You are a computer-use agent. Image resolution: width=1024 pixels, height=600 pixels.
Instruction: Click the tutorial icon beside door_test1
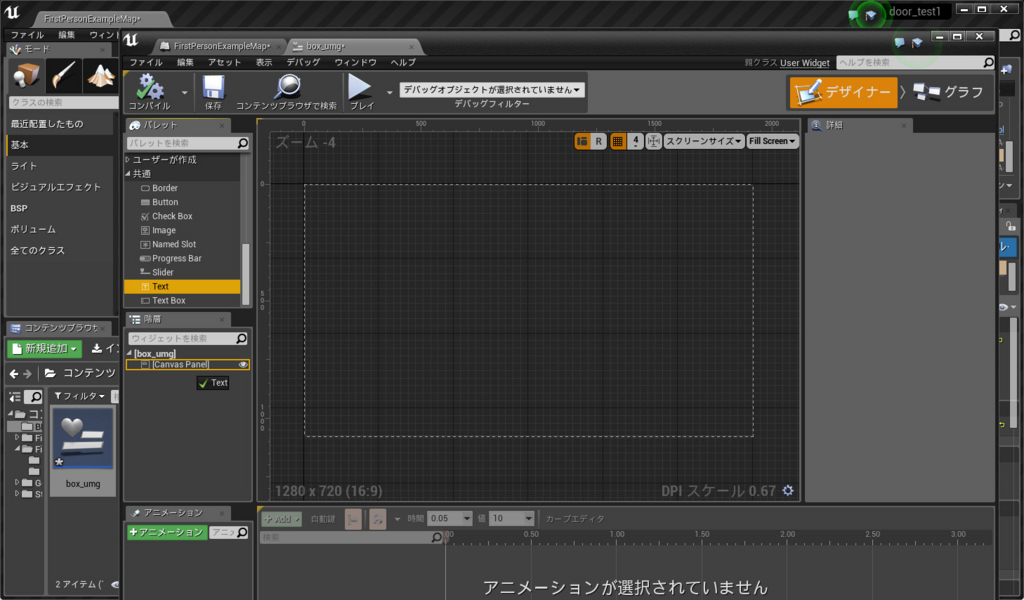[871, 14]
